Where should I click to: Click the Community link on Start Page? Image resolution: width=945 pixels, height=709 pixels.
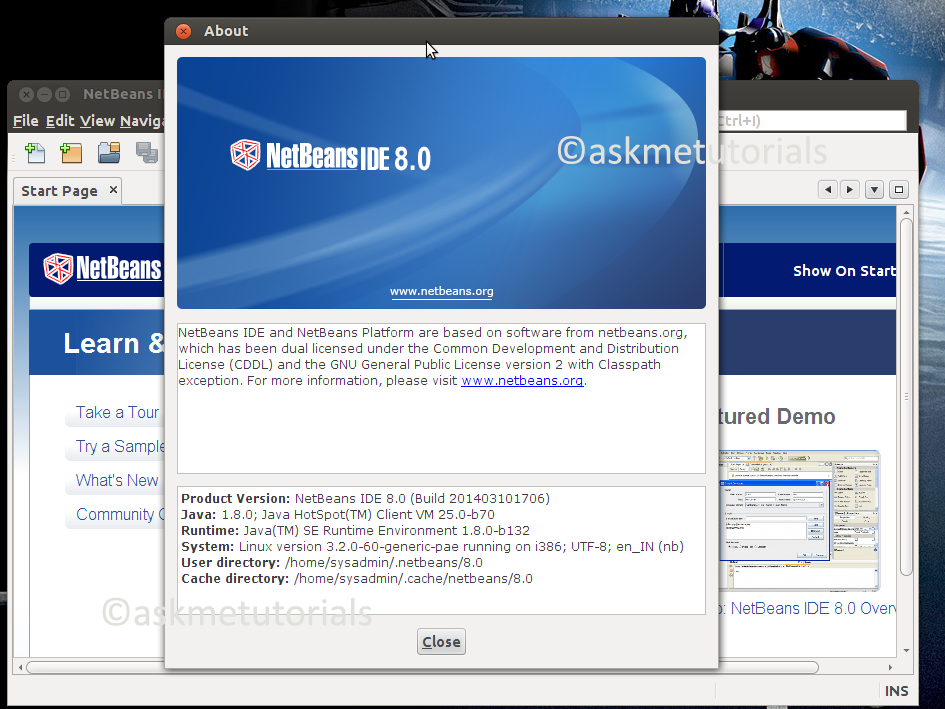point(120,514)
